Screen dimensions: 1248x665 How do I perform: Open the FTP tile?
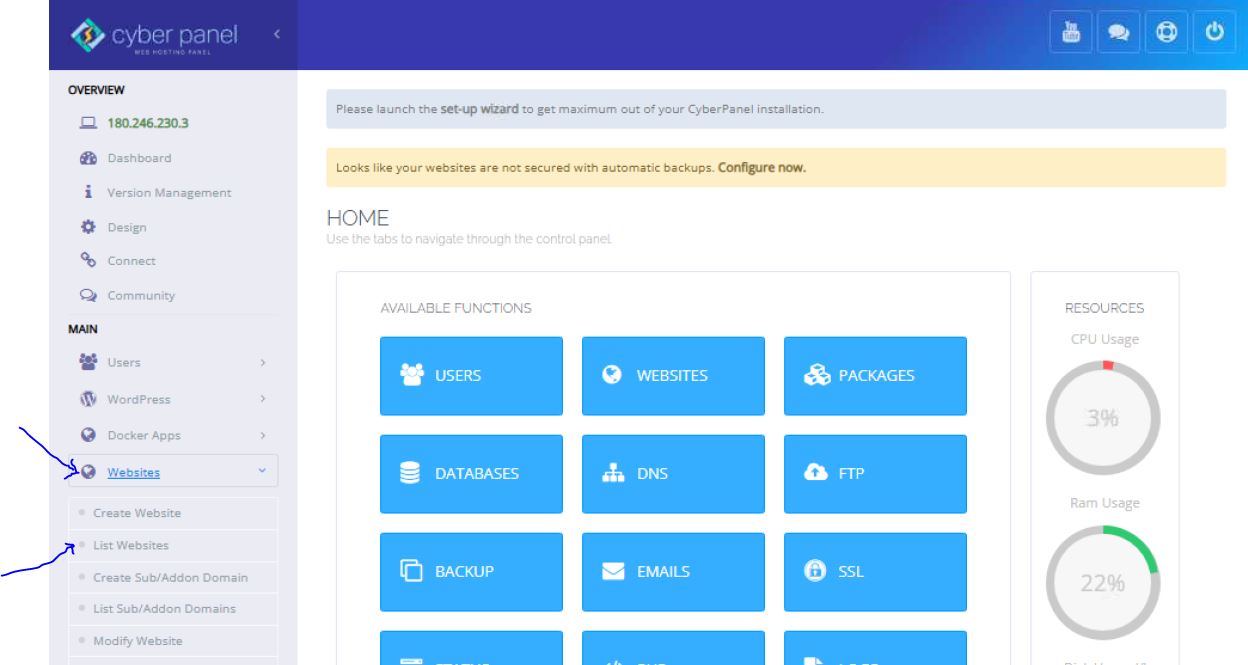875,475
